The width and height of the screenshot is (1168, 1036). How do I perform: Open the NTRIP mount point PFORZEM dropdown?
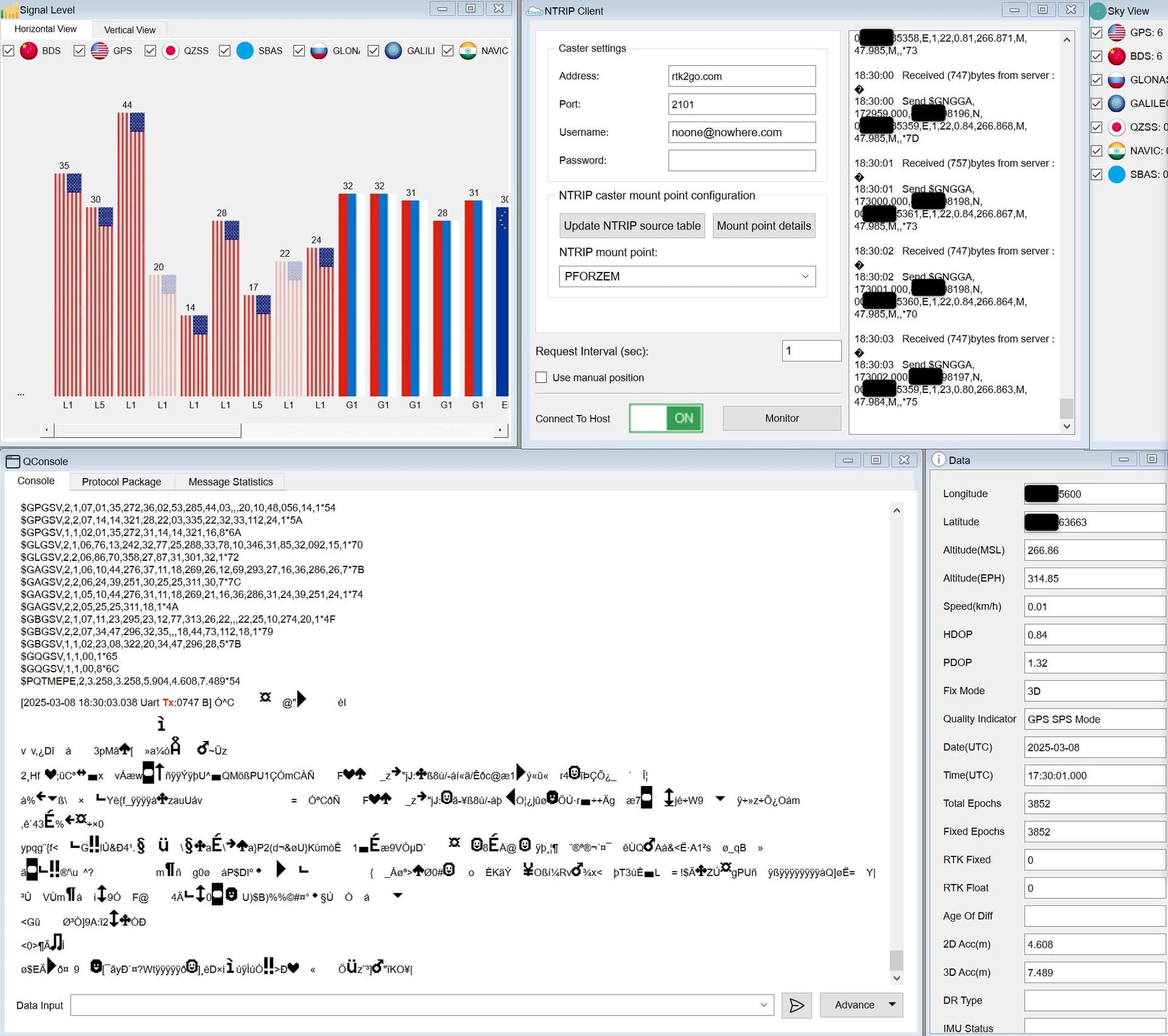click(x=805, y=276)
